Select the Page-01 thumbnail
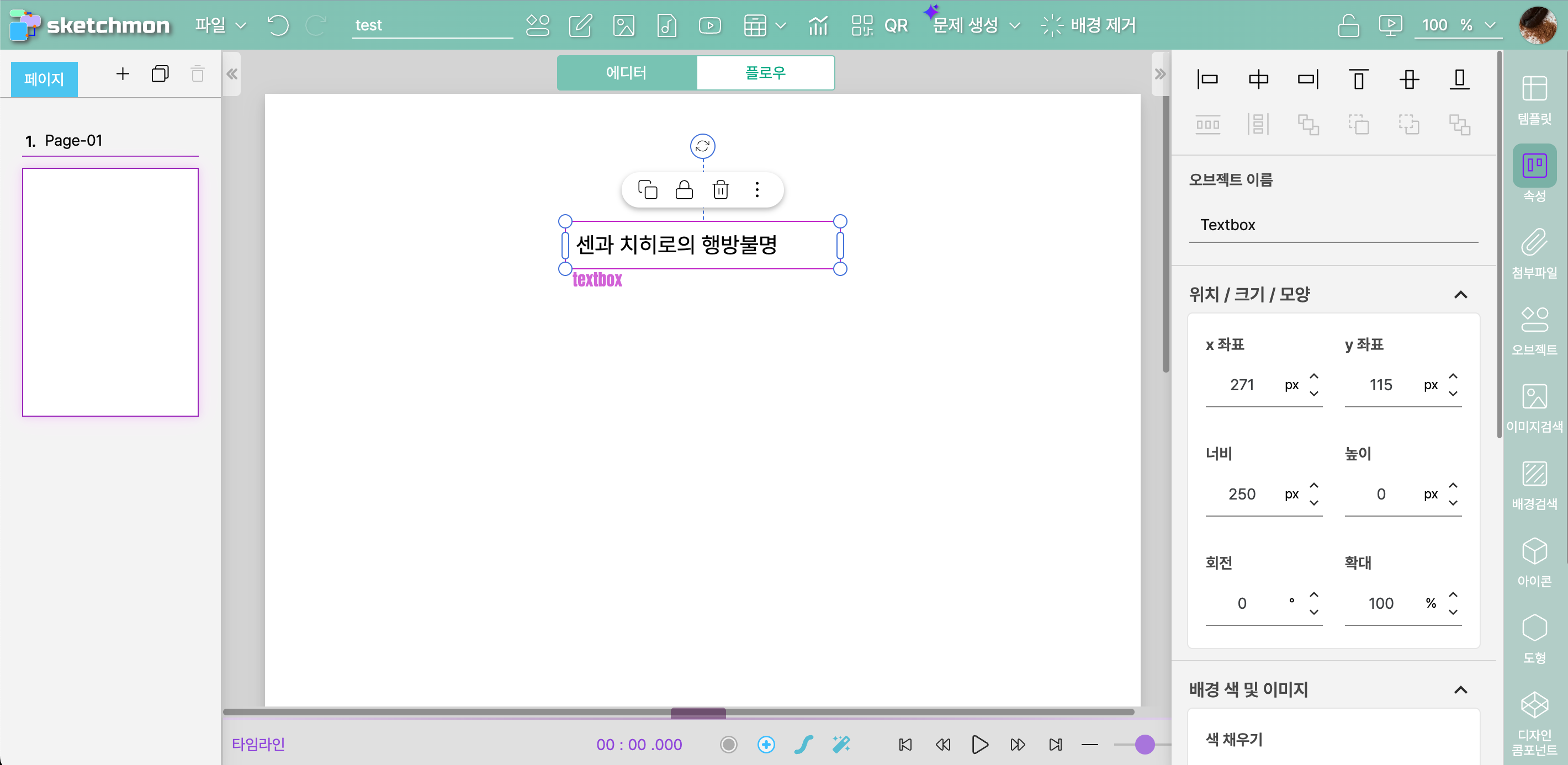This screenshot has height=765, width=1568. [110, 292]
